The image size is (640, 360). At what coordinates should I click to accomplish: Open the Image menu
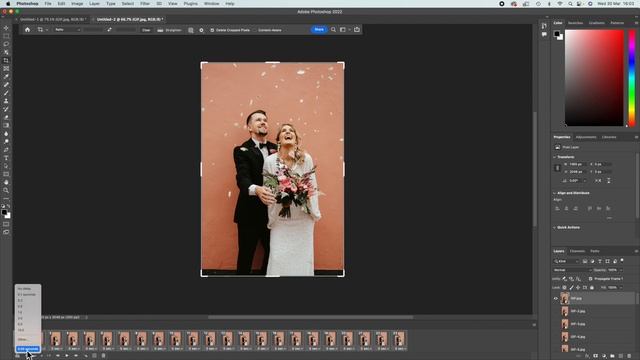pyautogui.click(x=77, y=4)
